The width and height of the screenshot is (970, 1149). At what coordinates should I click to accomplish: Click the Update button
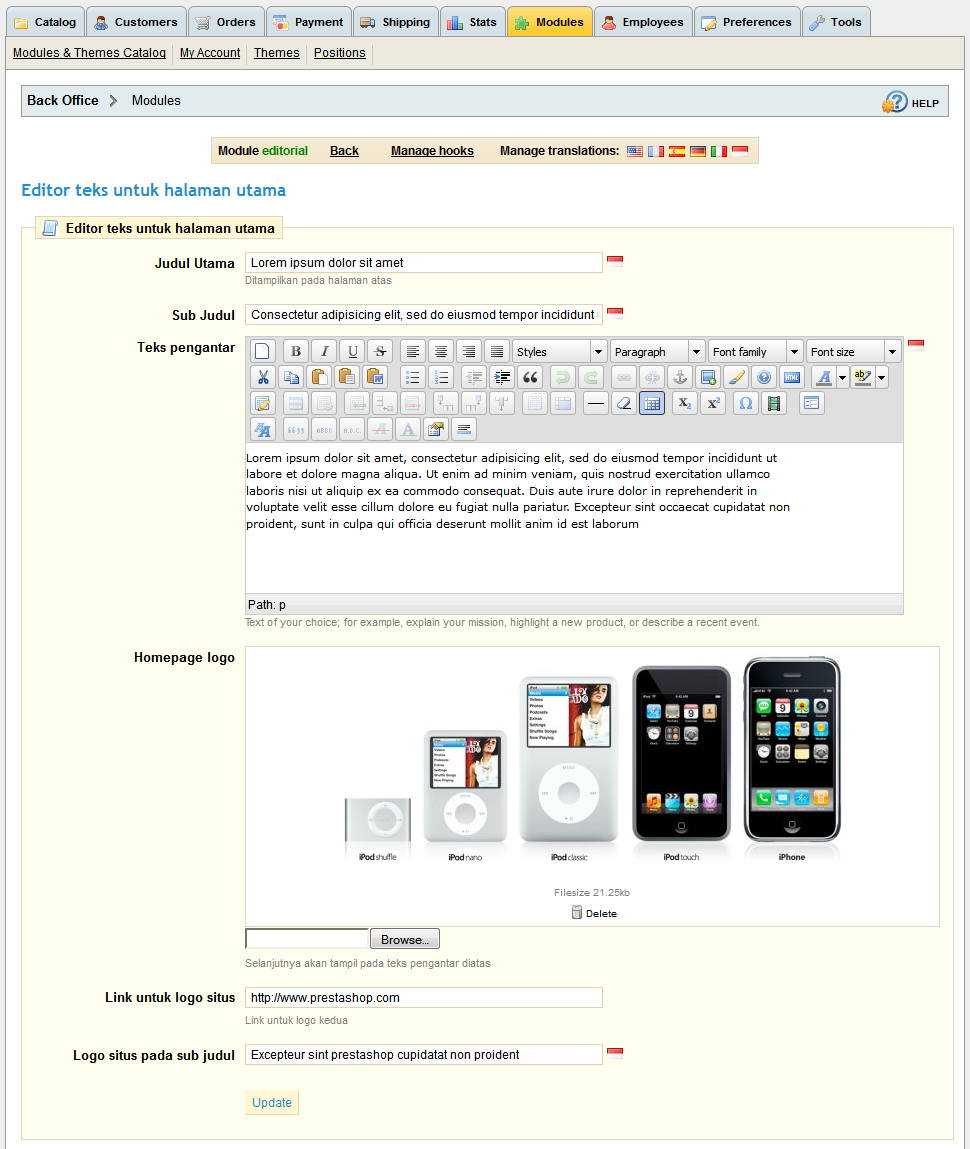click(x=272, y=1103)
